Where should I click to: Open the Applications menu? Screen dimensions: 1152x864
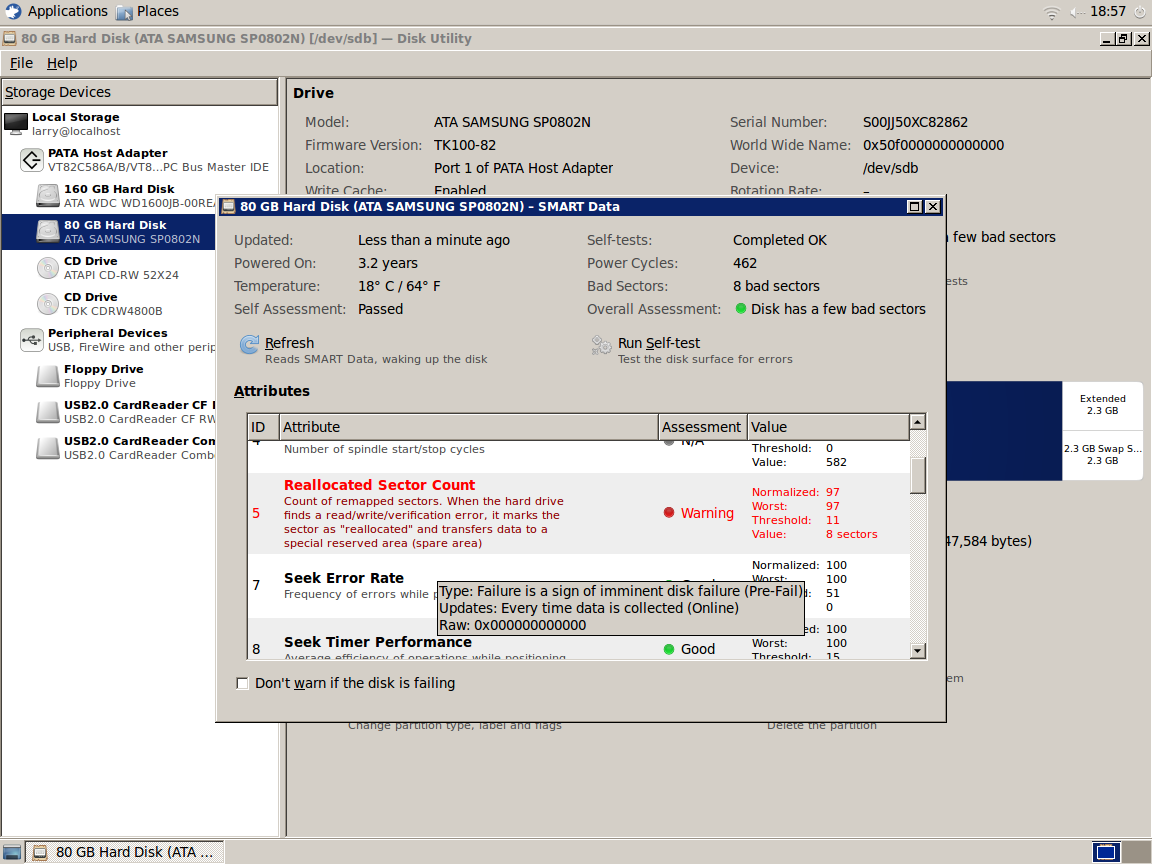[56, 11]
